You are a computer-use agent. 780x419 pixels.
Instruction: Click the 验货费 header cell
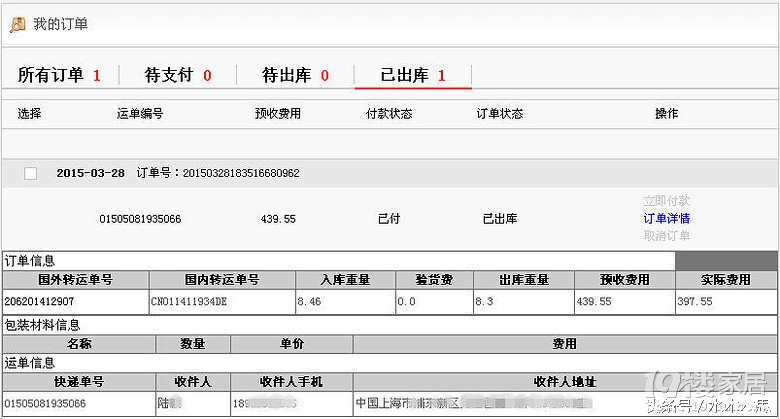[435, 280]
